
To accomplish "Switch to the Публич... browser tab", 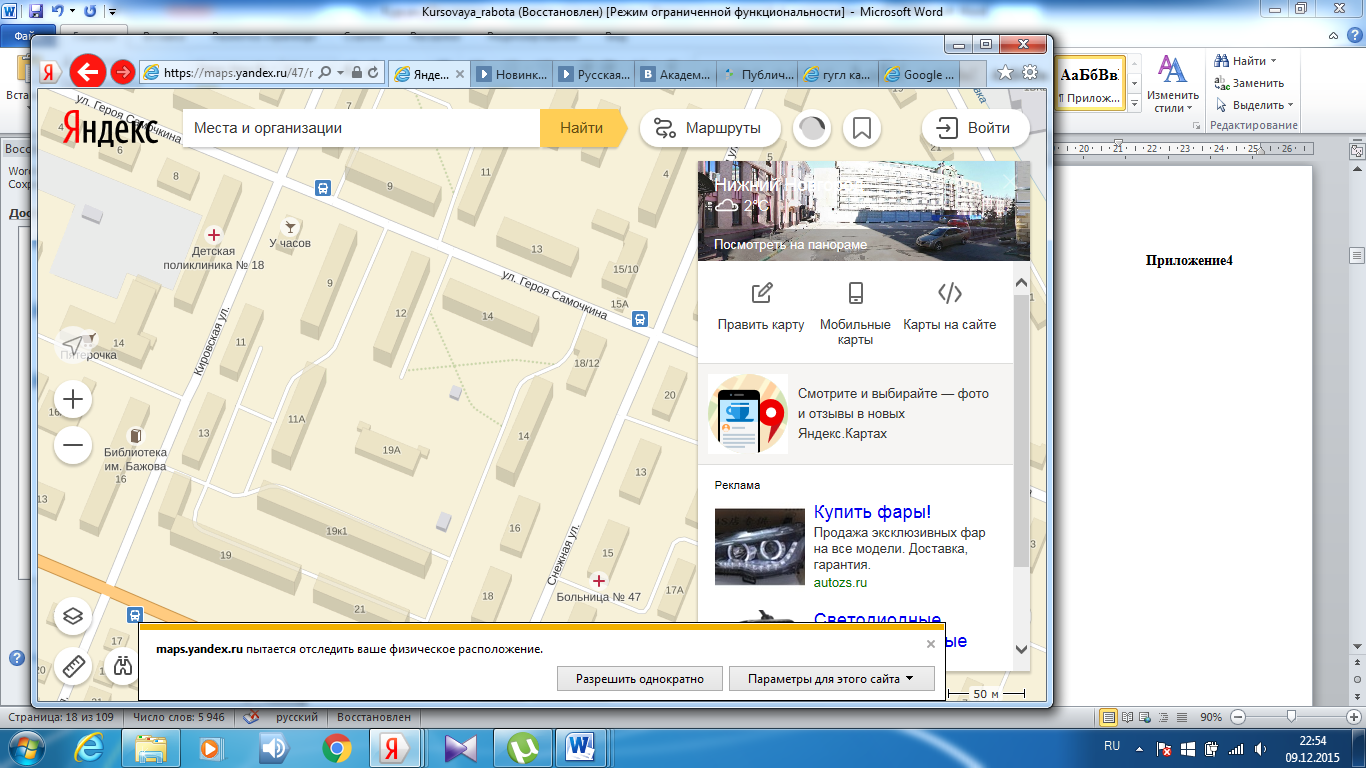I will pos(758,74).
